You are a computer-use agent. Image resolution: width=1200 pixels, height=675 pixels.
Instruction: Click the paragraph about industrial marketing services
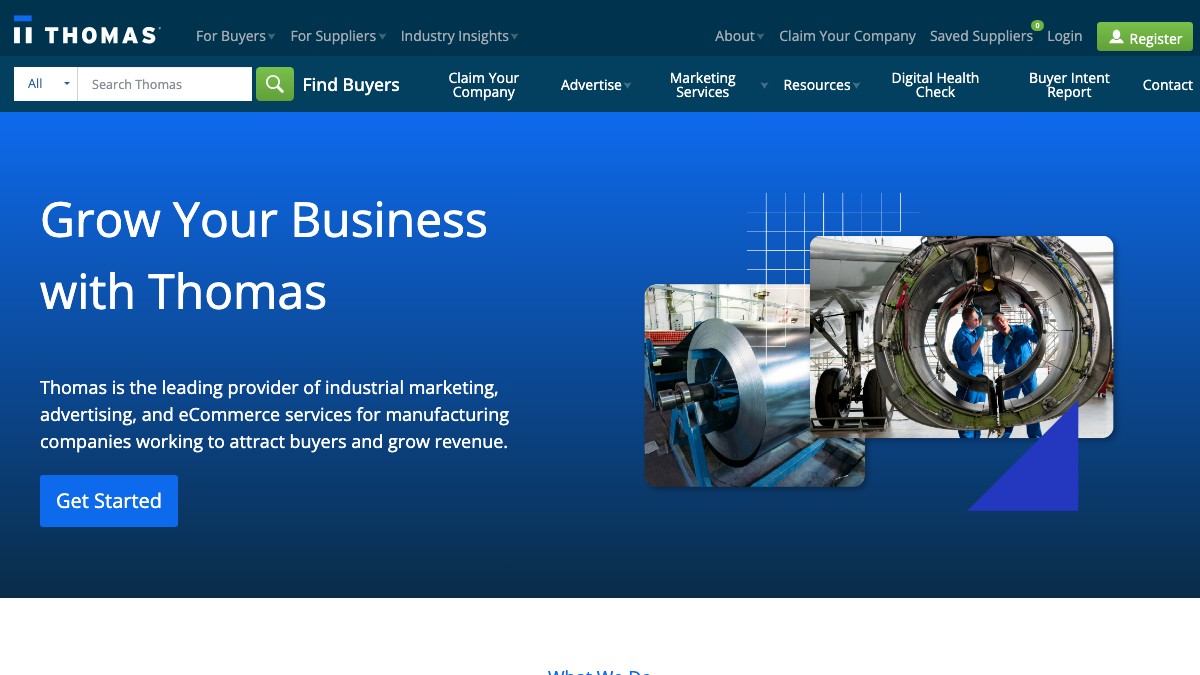275,414
